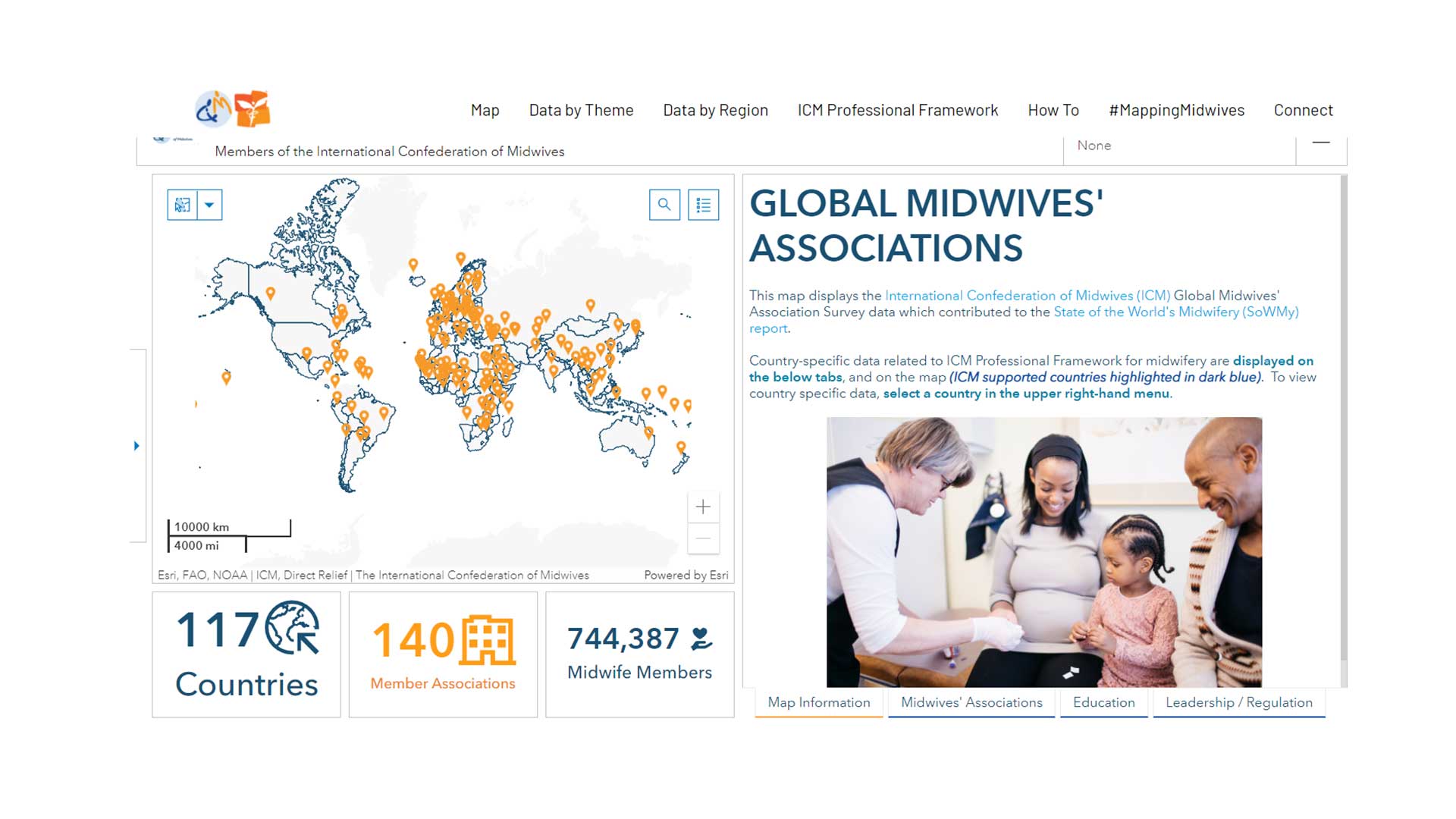Viewport: 1456px width, 819px height.
Task: Switch to the Education tab
Action: 1103,702
